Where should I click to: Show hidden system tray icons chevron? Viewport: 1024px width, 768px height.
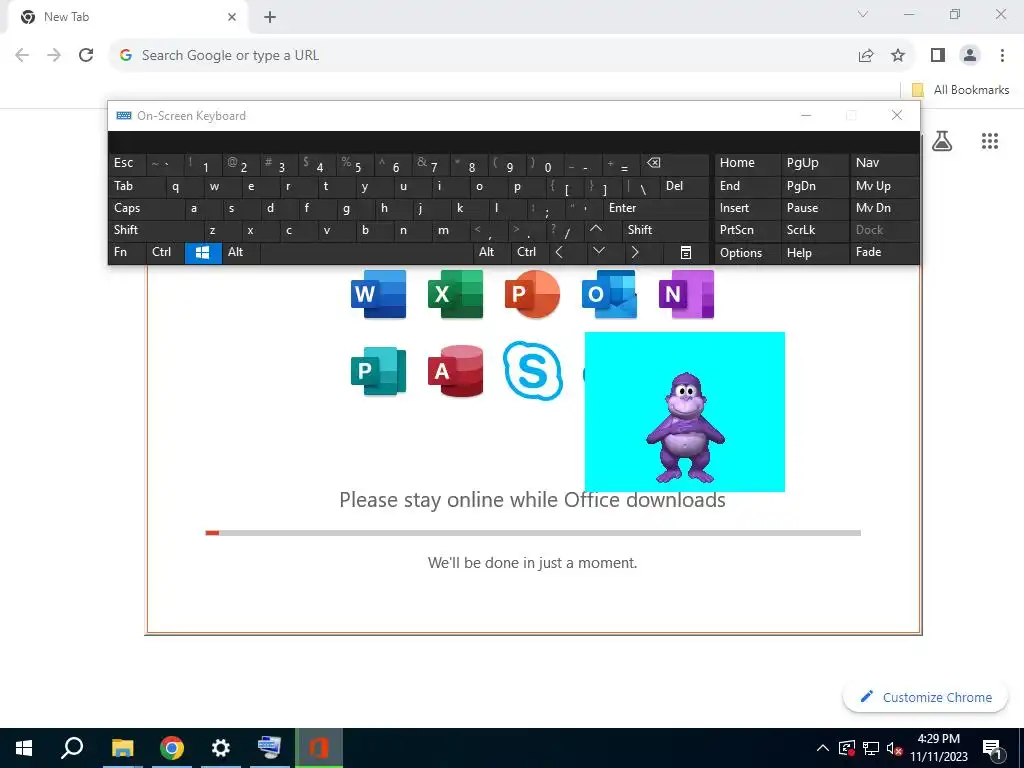pyautogui.click(x=823, y=748)
